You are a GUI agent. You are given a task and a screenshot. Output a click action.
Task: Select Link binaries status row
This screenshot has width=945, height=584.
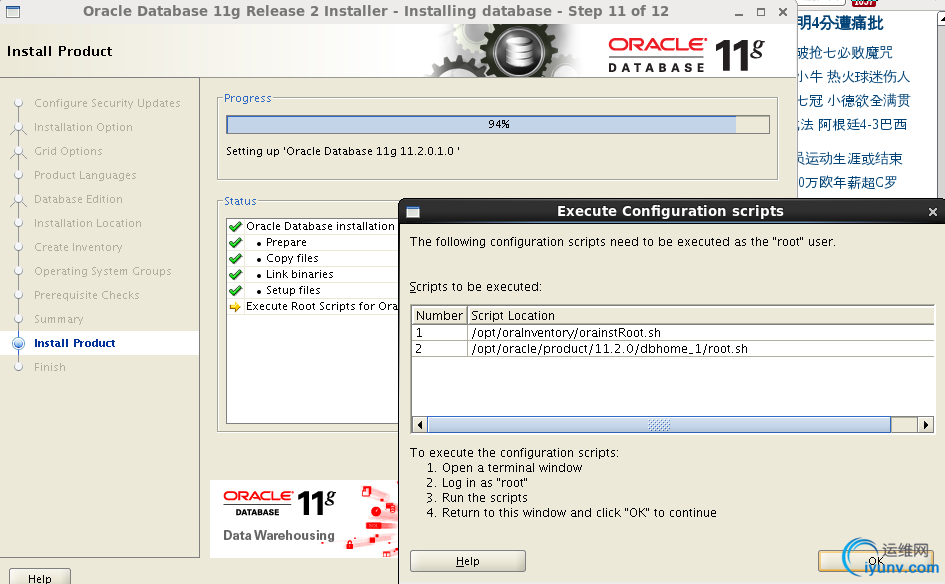(x=312, y=274)
